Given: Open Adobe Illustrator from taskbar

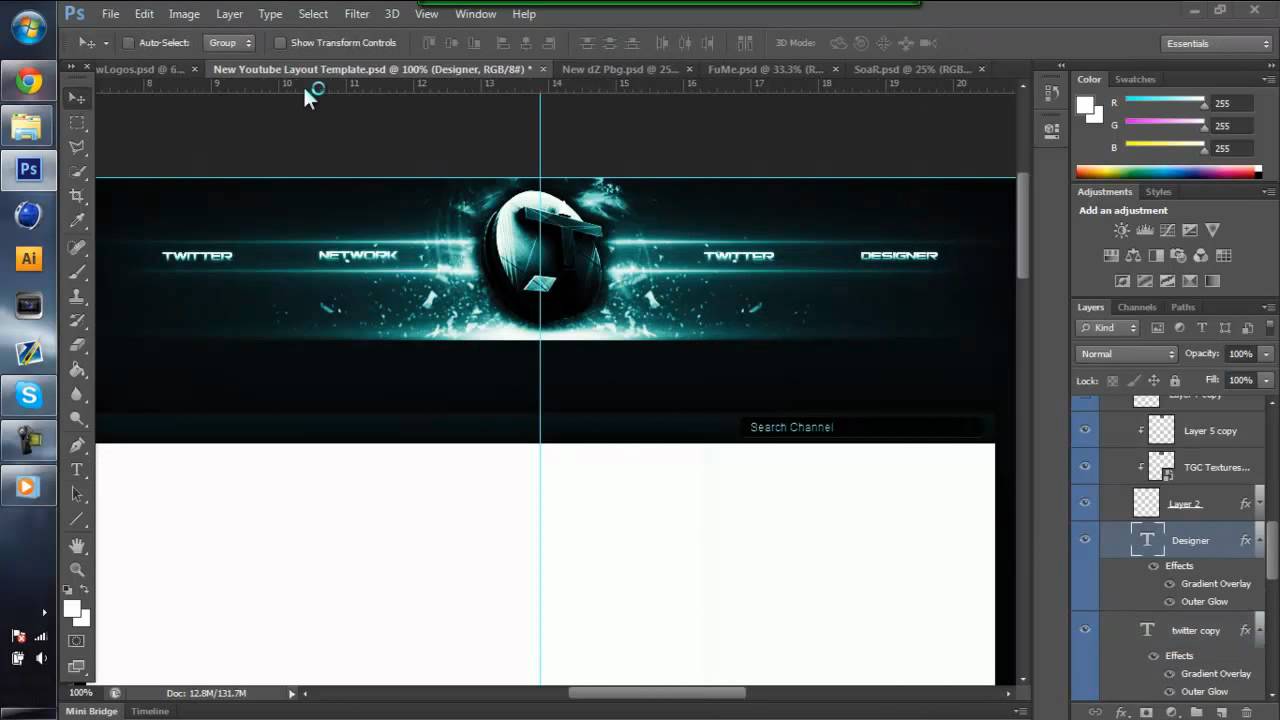Looking at the screenshot, I should 28,258.
